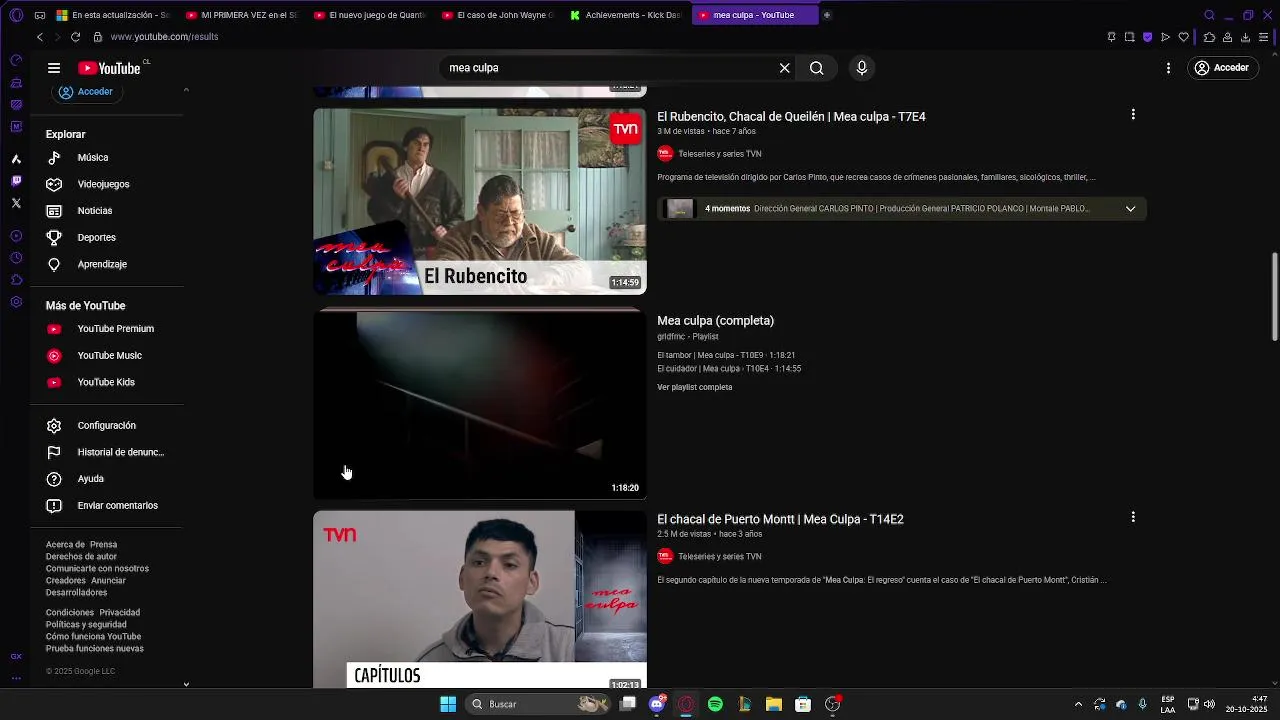Open Opera snapshot tool icon
Screen dimensions: 1280x720
pos(1129,37)
